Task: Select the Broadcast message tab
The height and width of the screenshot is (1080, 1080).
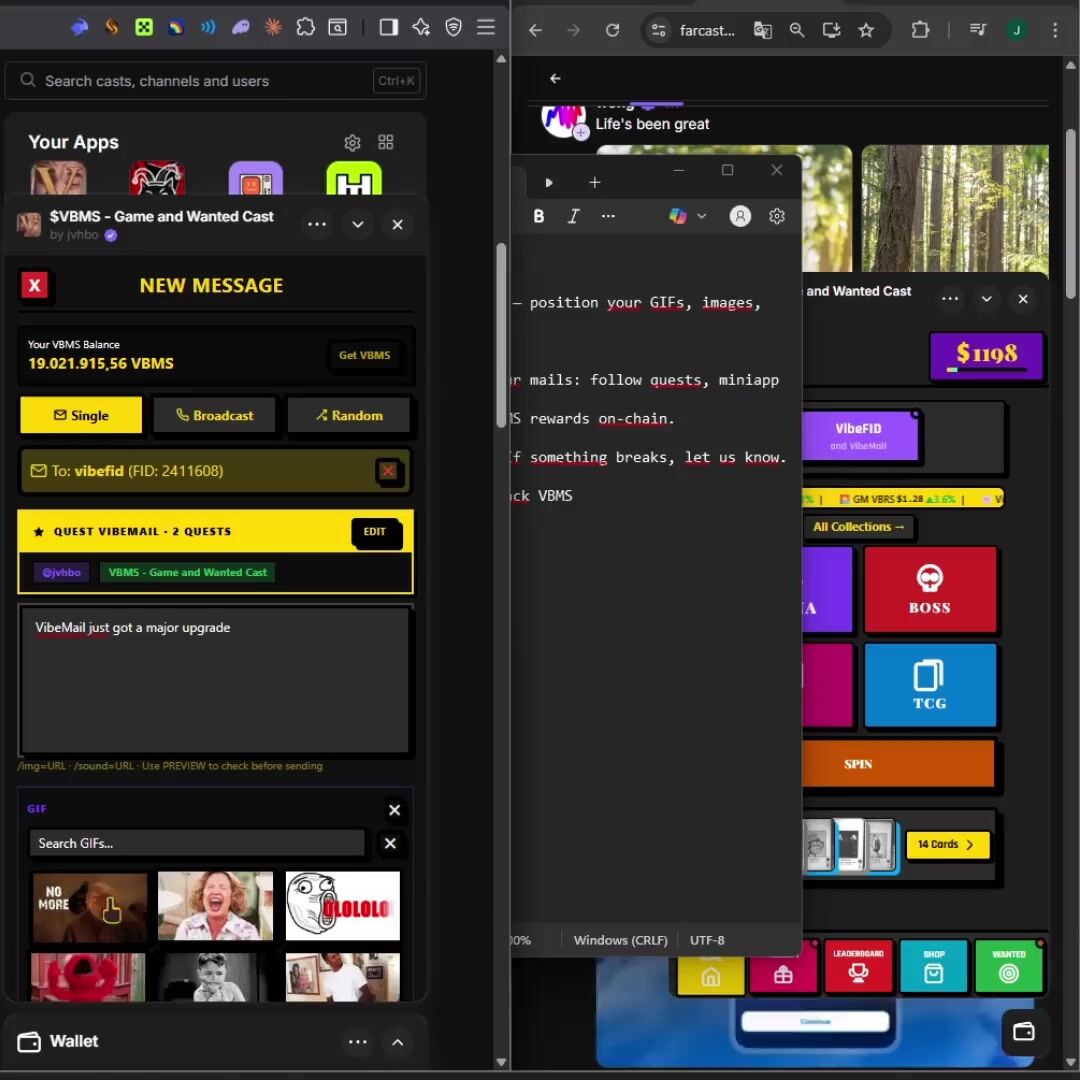Action: tap(214, 415)
